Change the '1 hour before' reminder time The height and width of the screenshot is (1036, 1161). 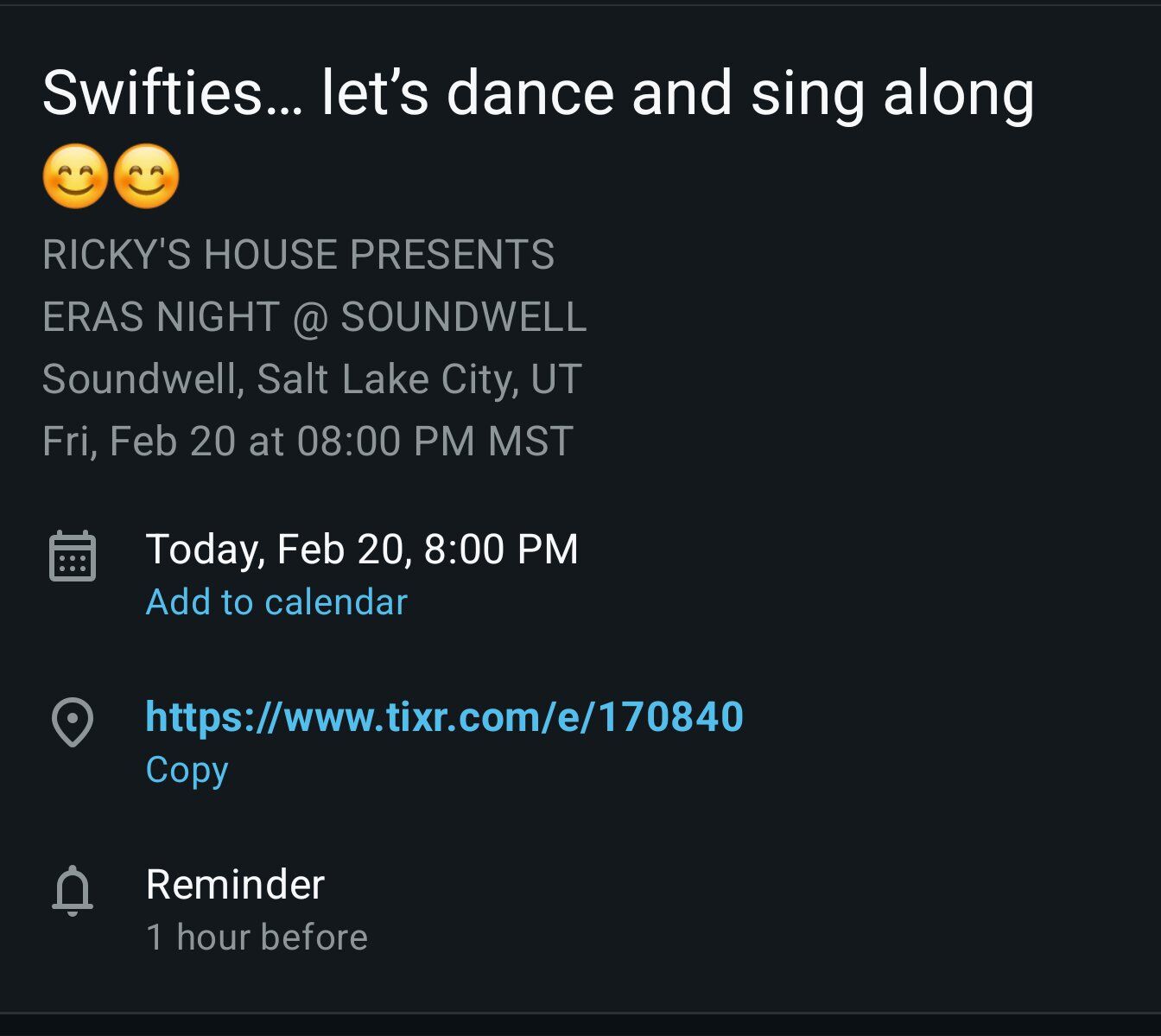(257, 937)
